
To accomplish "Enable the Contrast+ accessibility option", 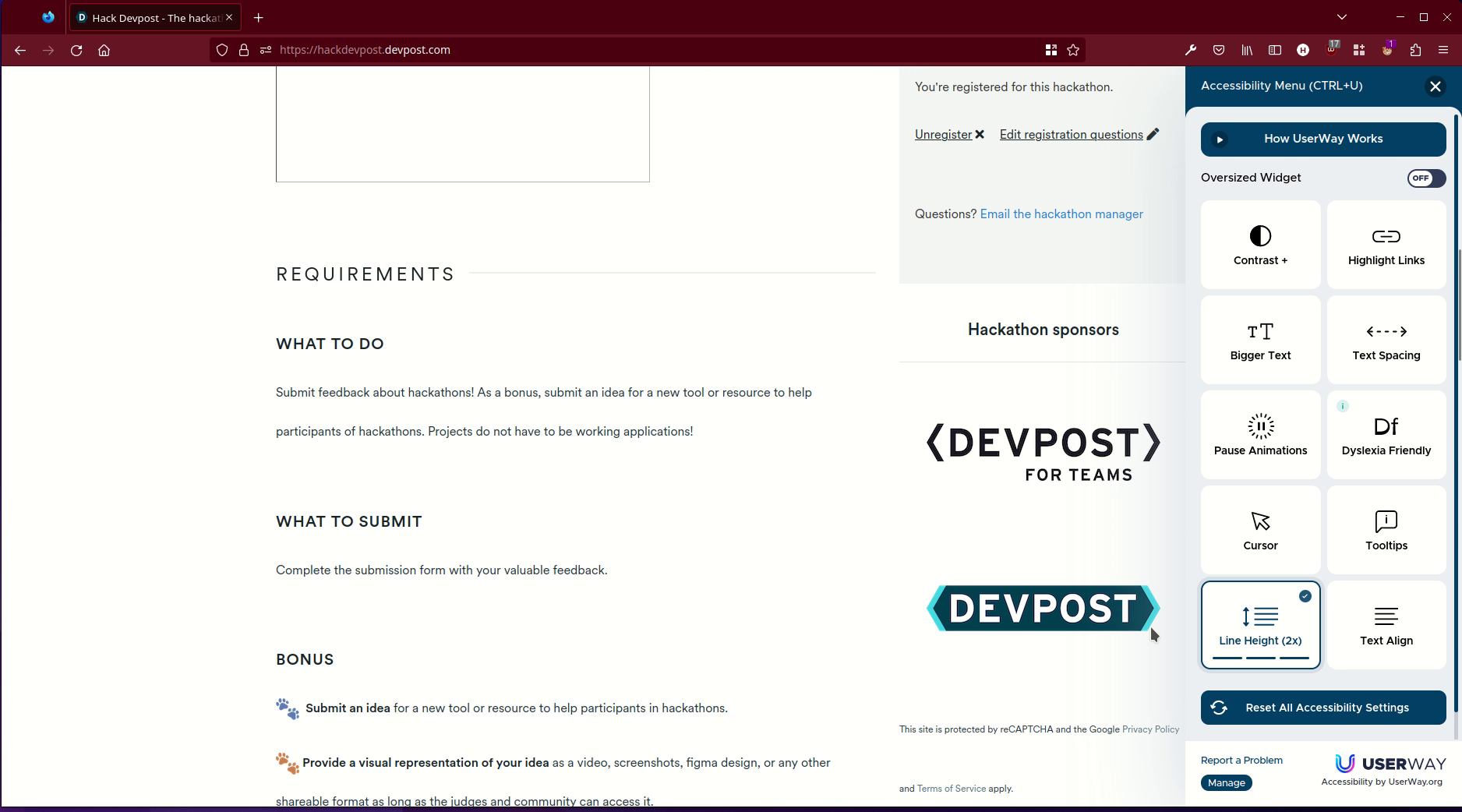I will click(1259, 244).
